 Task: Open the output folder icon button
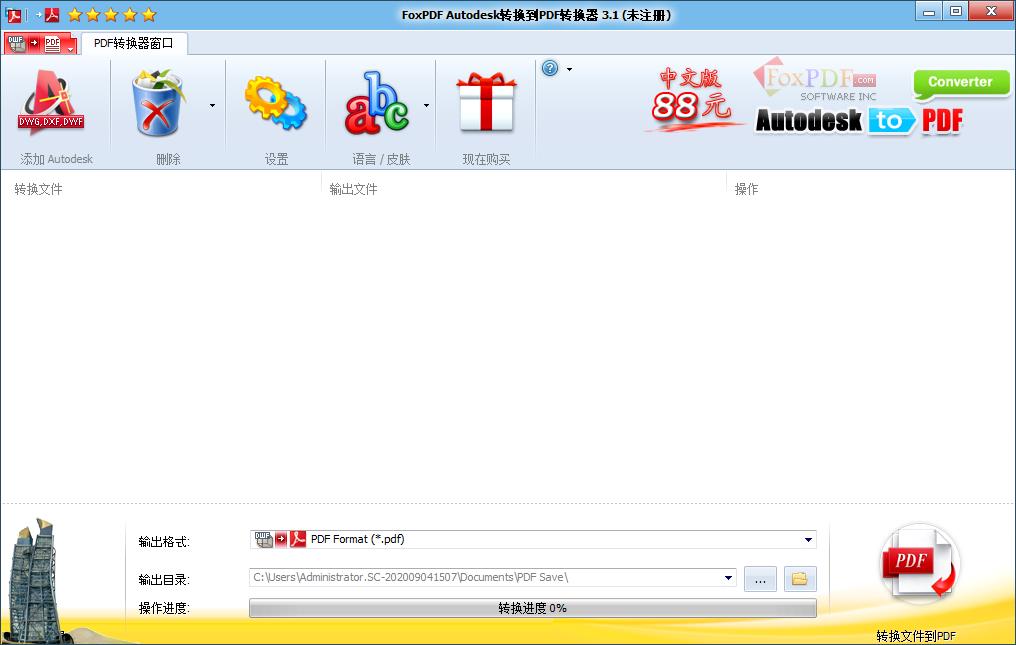[x=800, y=579]
